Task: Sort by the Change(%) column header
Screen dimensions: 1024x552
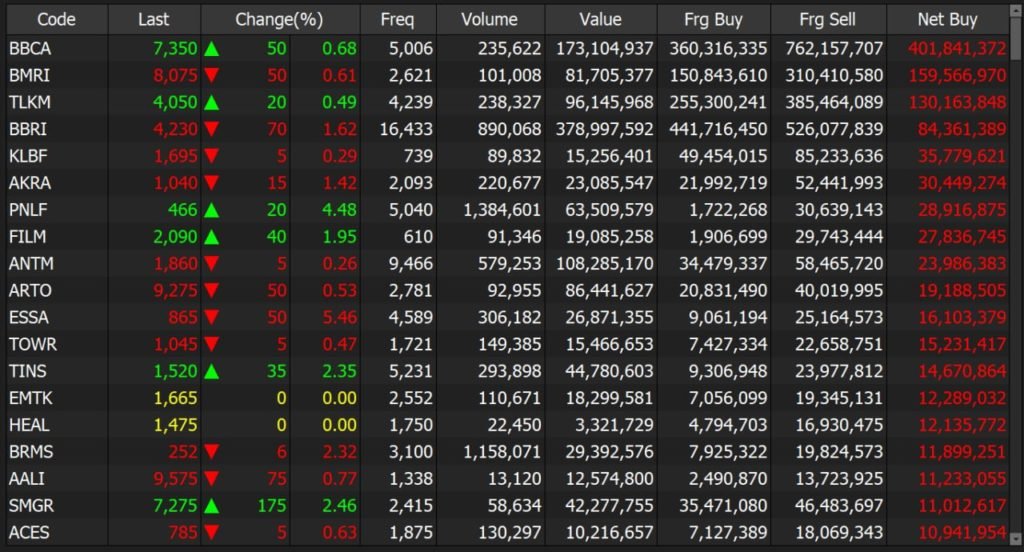Action: click(280, 20)
